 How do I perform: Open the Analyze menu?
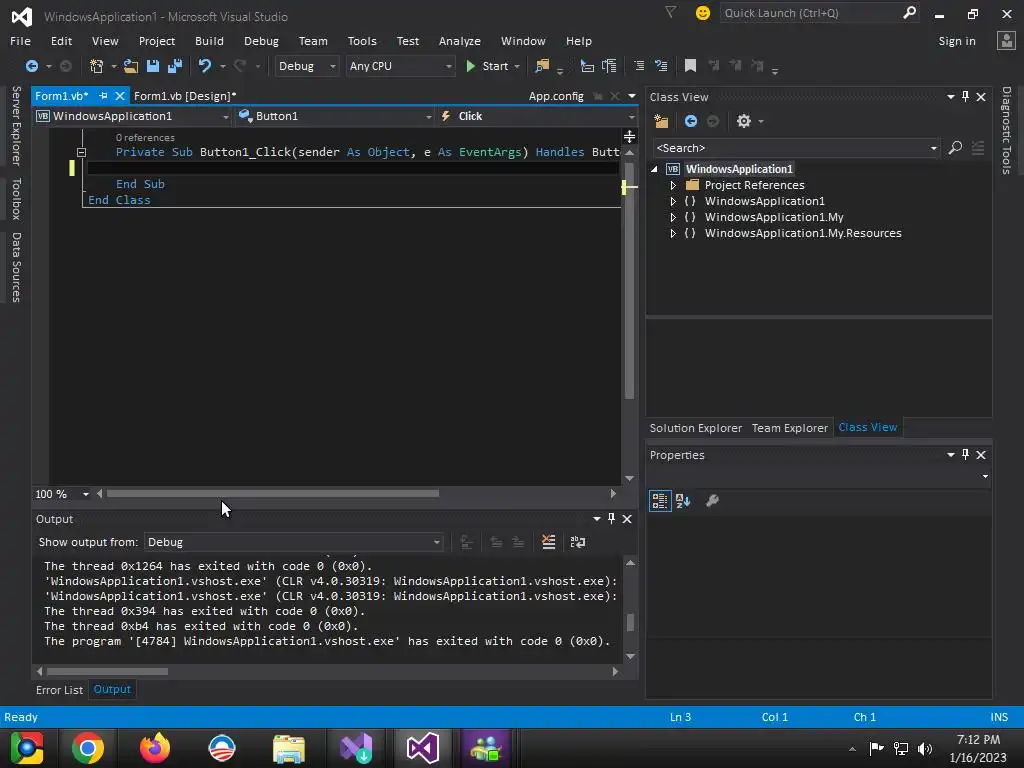[x=460, y=41]
